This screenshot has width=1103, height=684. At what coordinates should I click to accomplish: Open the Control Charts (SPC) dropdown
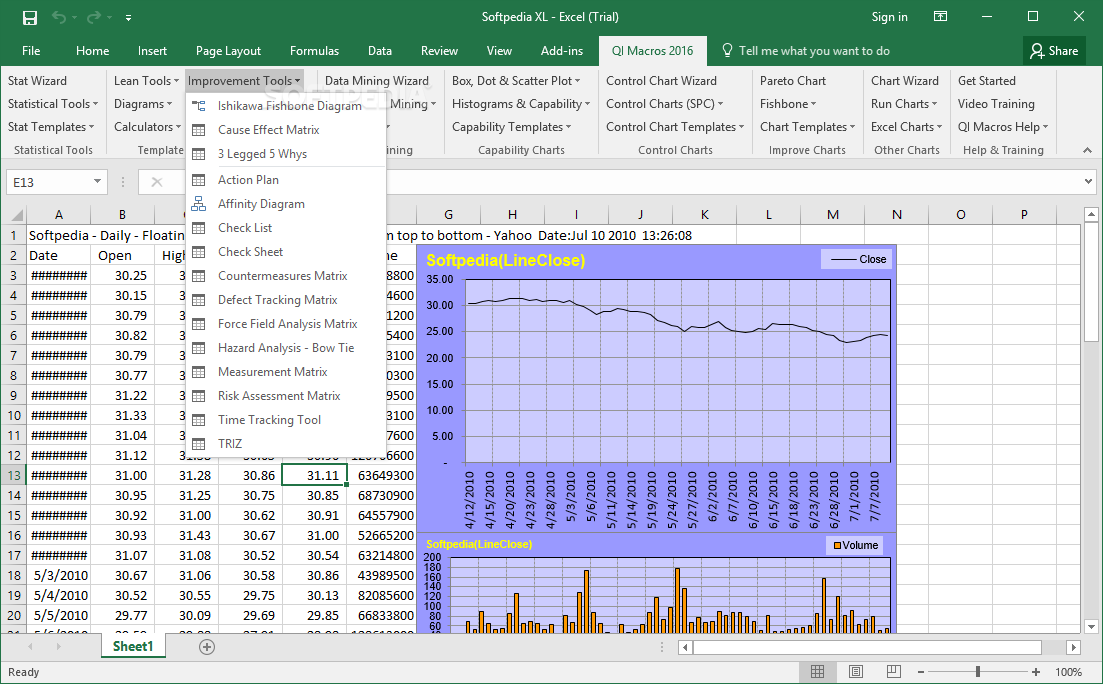tap(665, 104)
